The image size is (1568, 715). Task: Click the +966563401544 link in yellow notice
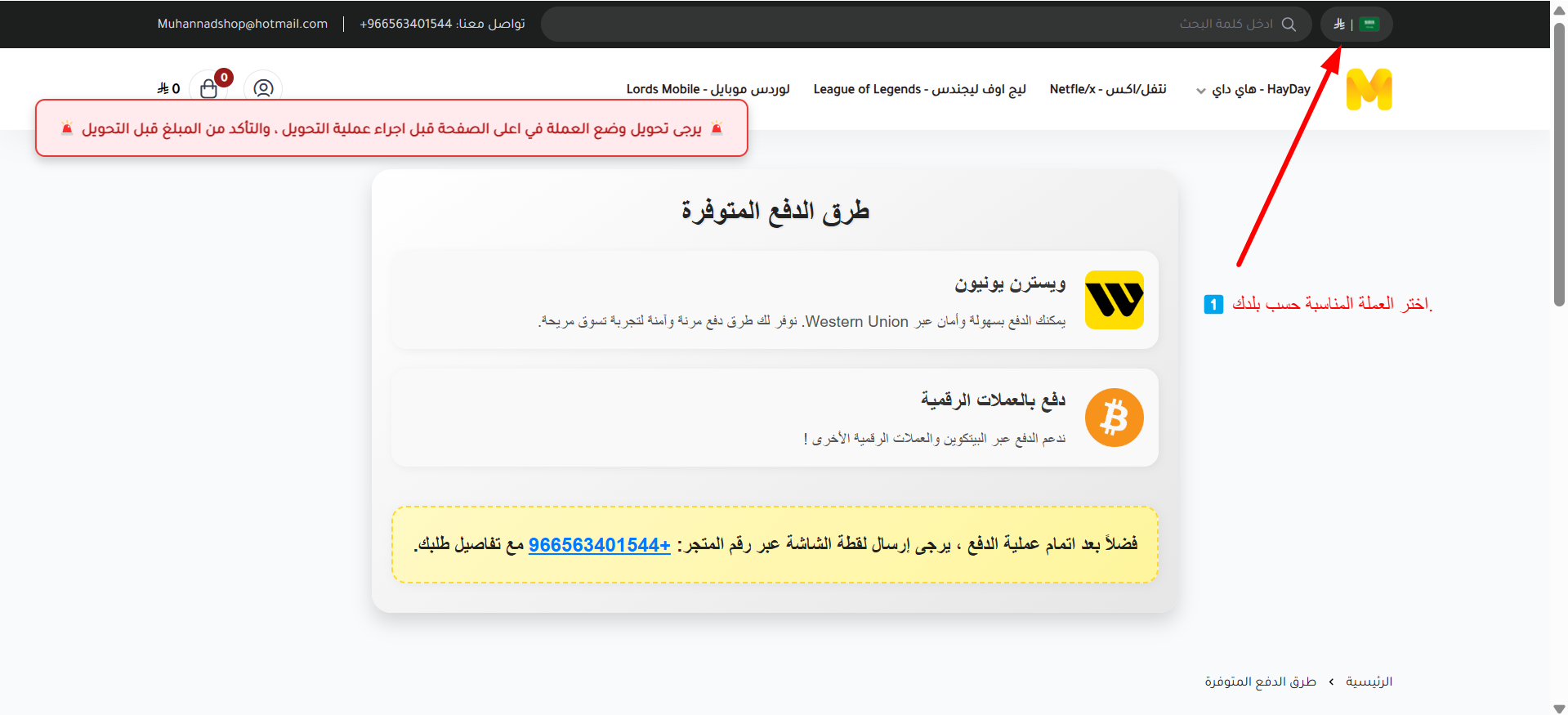point(599,545)
